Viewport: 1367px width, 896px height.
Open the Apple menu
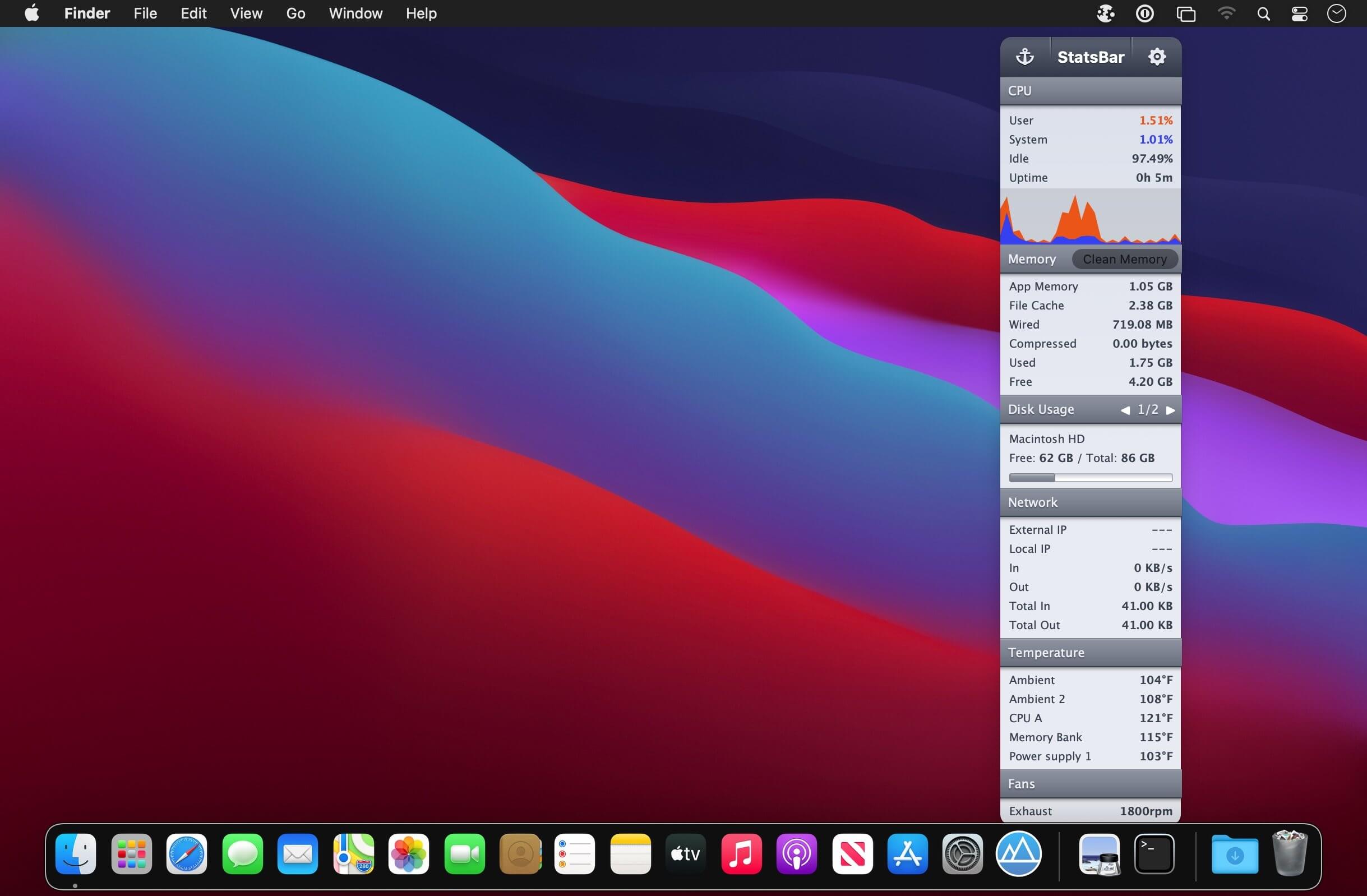pyautogui.click(x=32, y=13)
